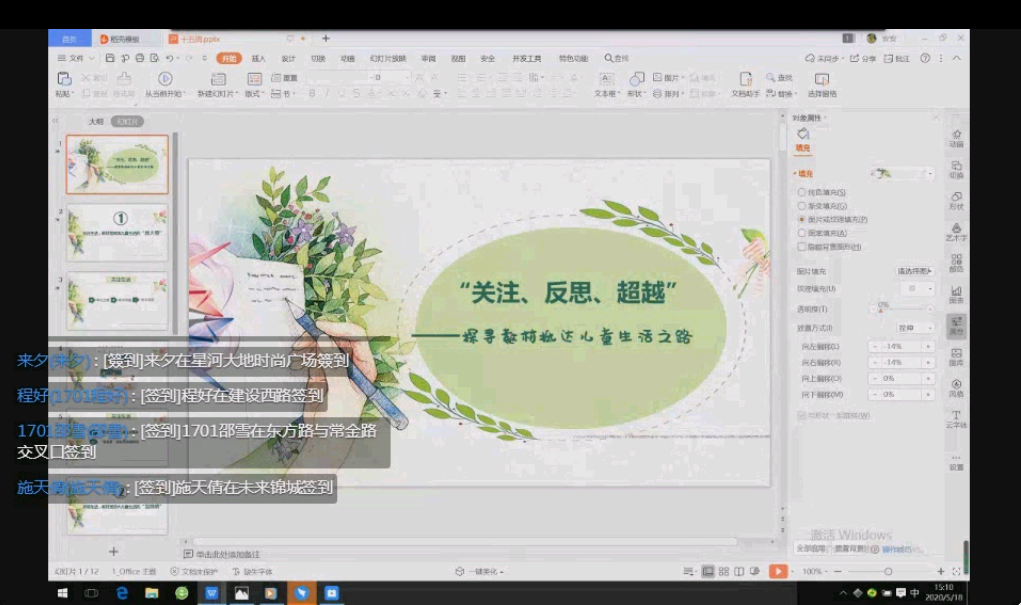Select the second slide thumbnail
The width and height of the screenshot is (1021, 605).
point(117,232)
